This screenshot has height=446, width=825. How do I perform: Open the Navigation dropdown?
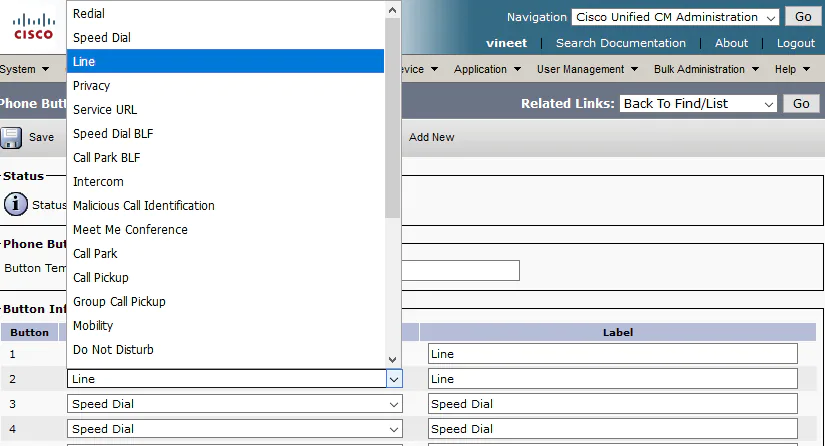(675, 17)
